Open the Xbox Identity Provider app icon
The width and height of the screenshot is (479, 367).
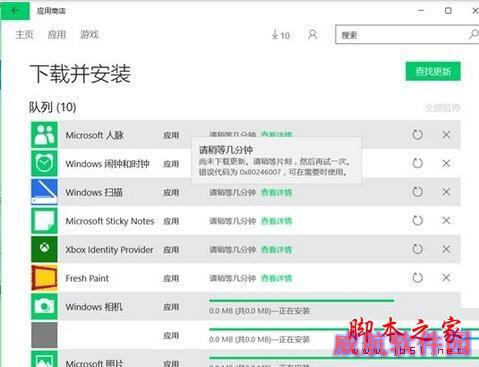[x=44, y=249]
